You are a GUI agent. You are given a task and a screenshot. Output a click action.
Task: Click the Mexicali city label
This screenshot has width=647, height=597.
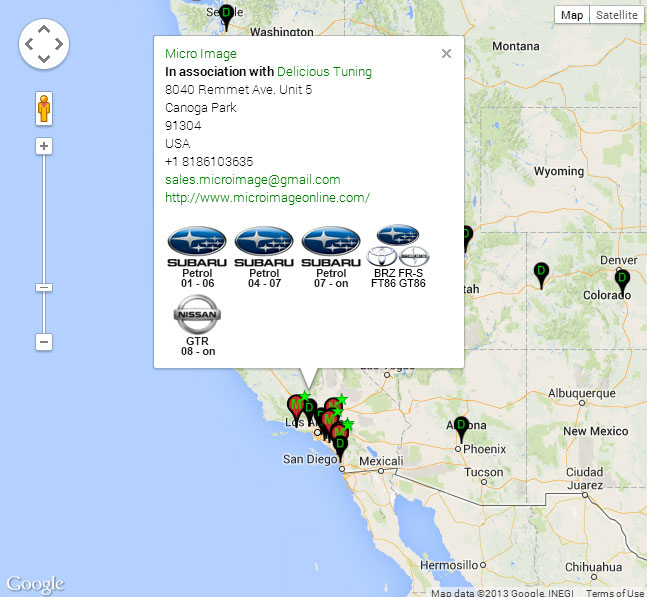381,461
